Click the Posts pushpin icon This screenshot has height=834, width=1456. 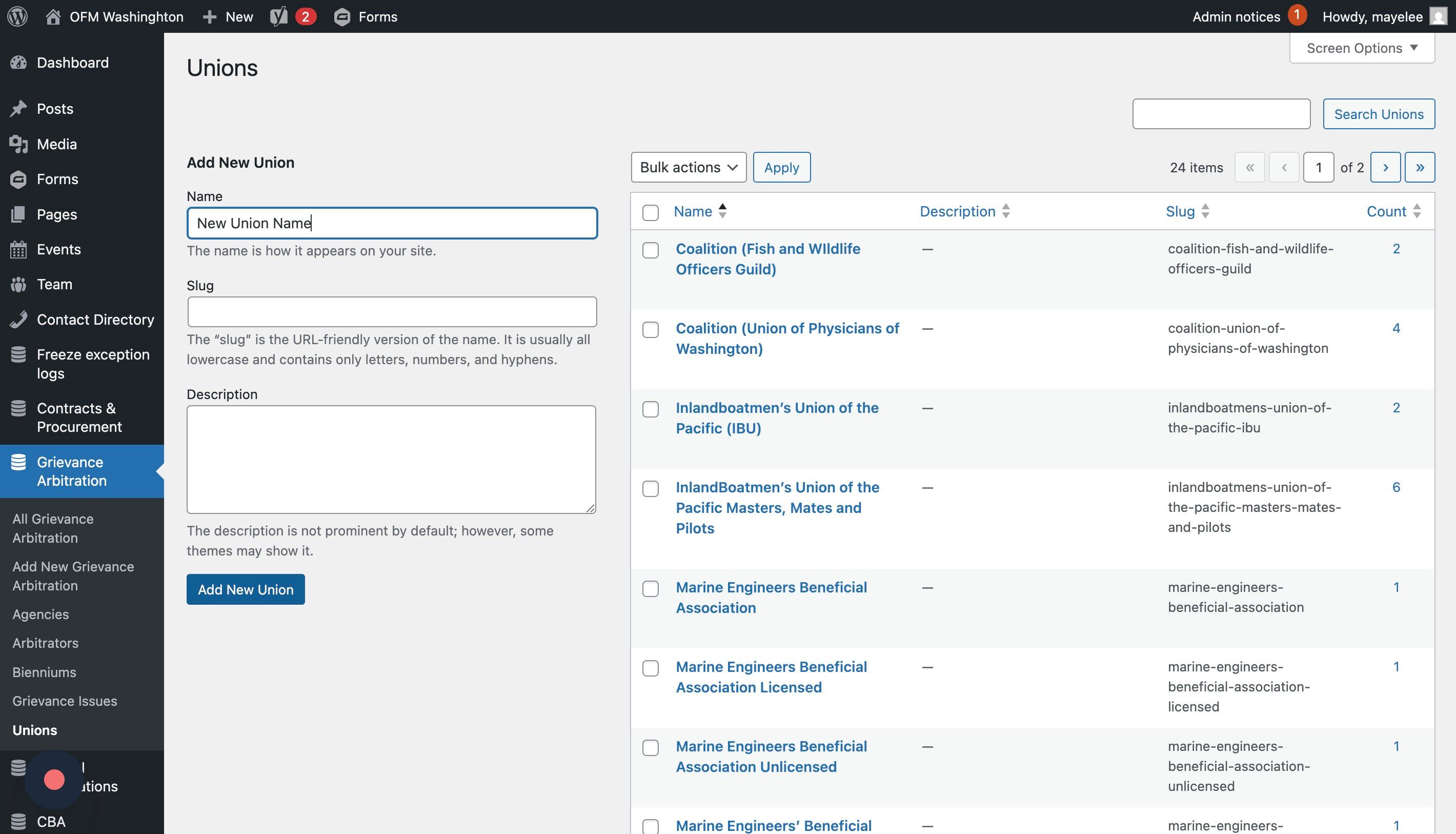pos(18,109)
